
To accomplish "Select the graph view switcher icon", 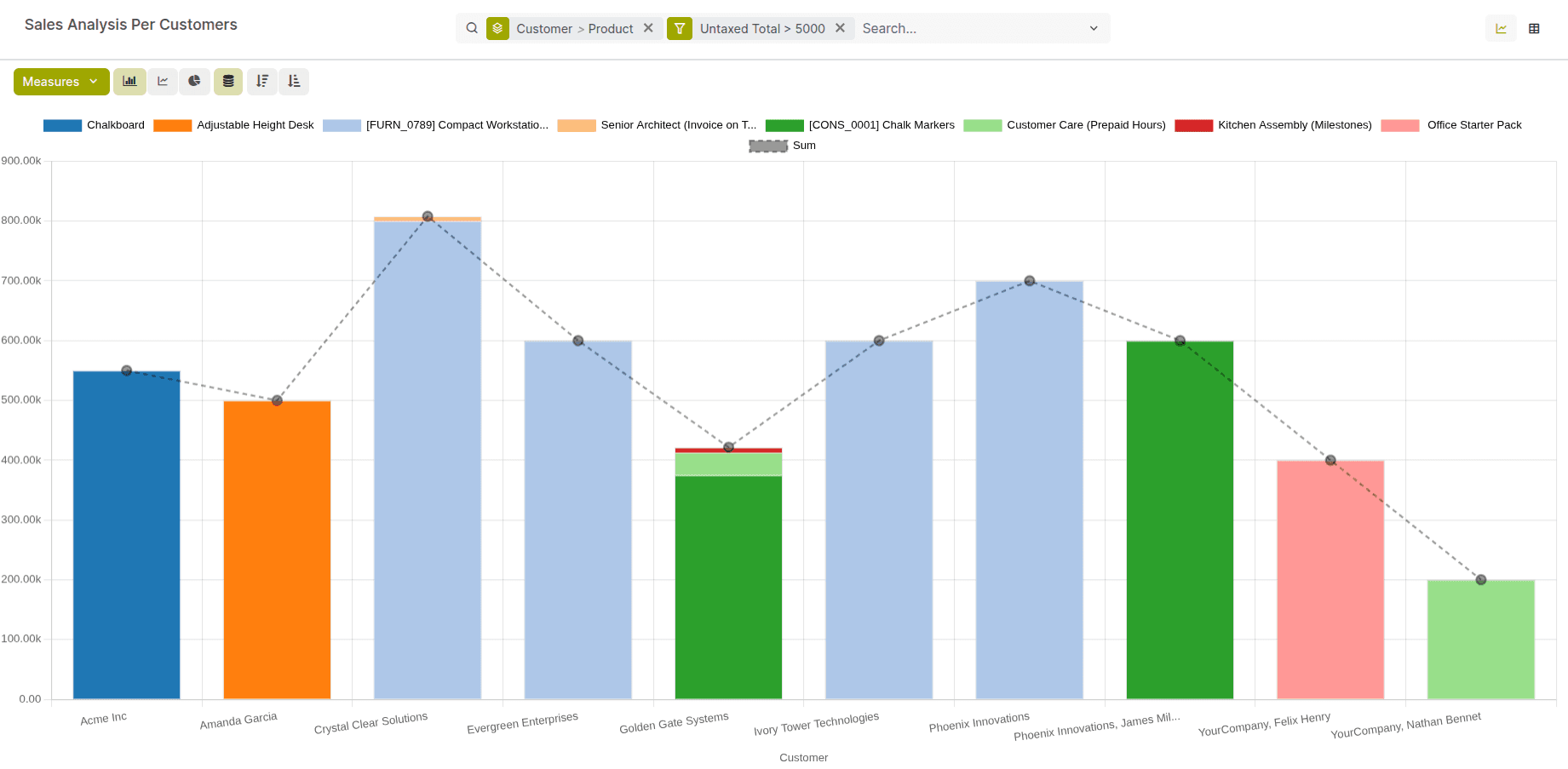I will (1501, 28).
